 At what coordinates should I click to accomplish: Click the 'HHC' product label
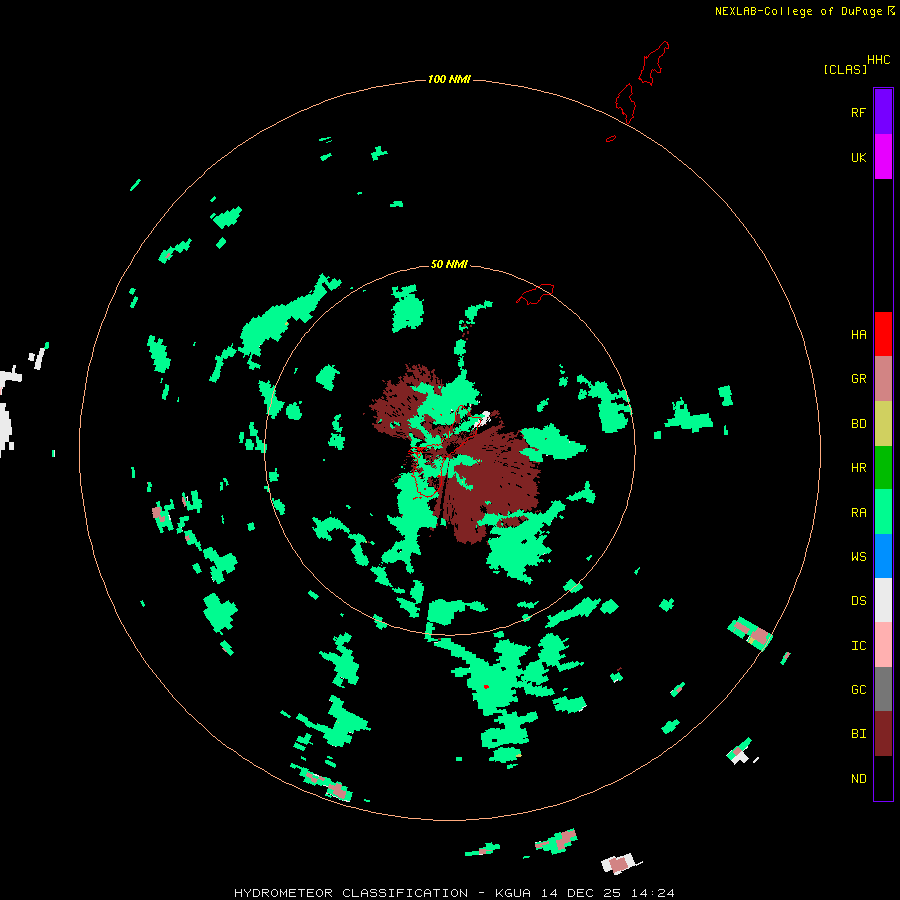coord(878,60)
